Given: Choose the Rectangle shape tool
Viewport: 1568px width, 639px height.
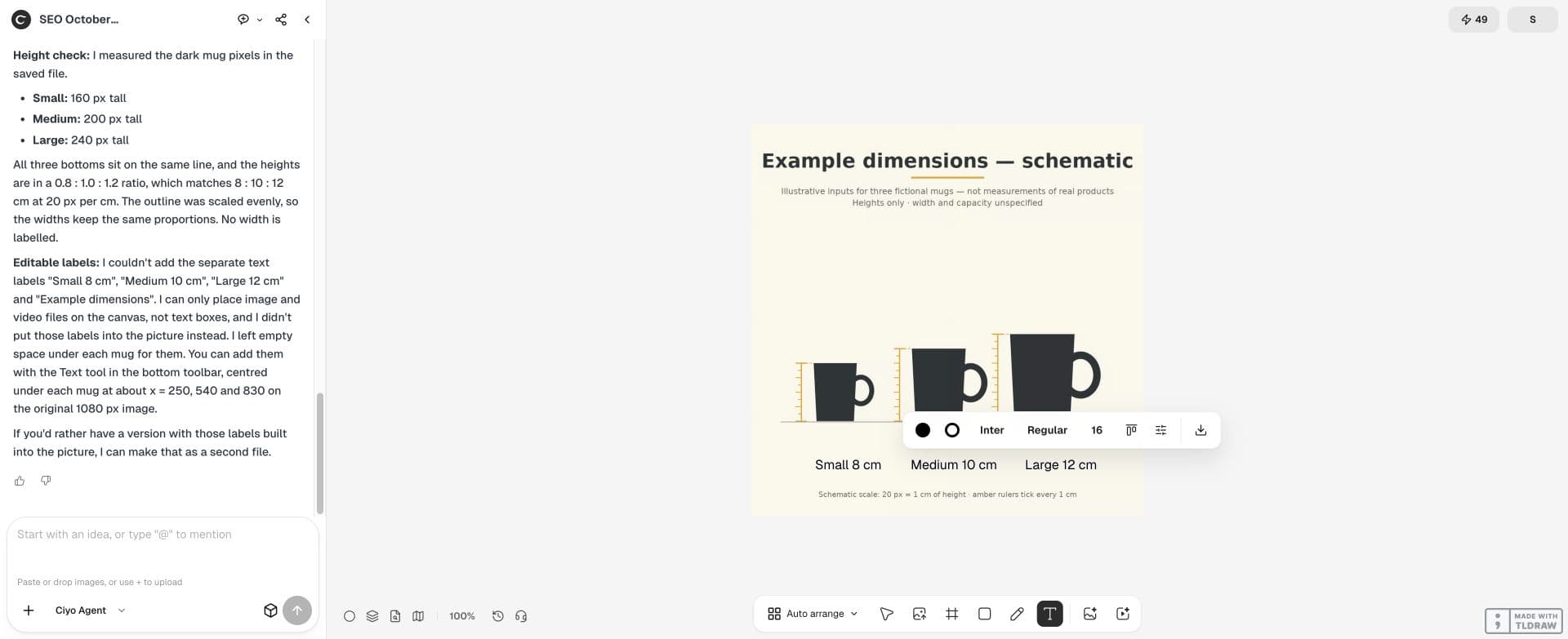Looking at the screenshot, I should 985,614.
